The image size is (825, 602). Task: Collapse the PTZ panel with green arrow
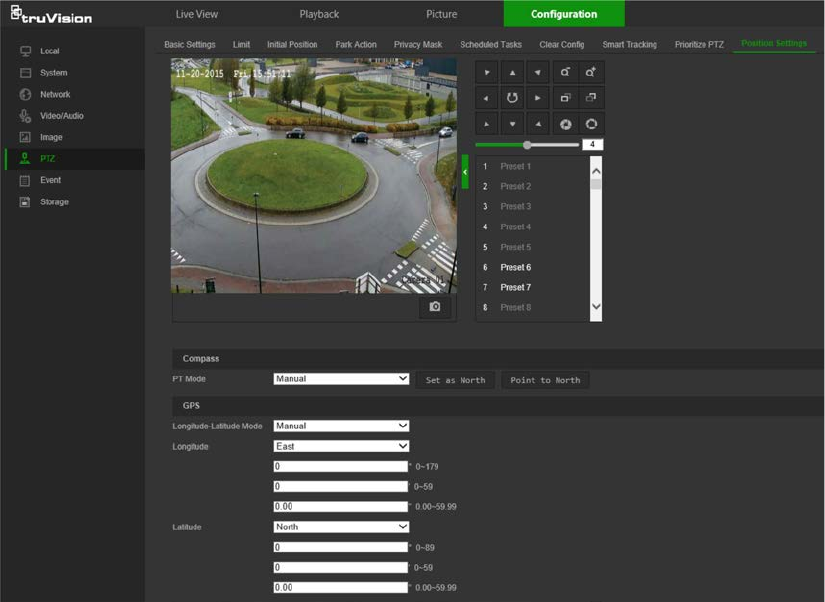(465, 172)
